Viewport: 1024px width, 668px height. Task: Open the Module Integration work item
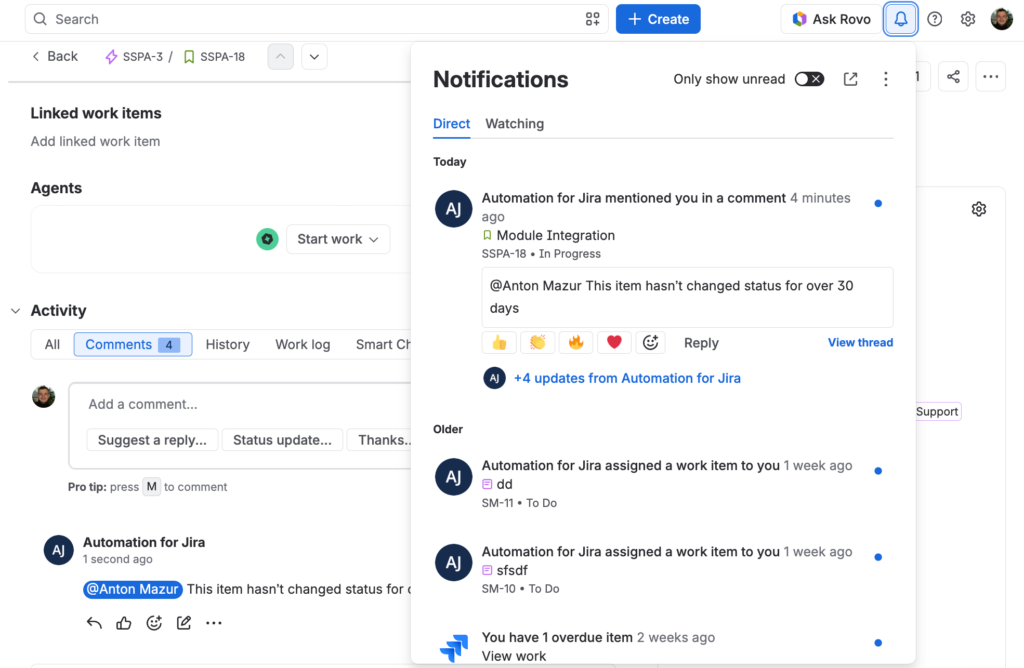click(555, 235)
